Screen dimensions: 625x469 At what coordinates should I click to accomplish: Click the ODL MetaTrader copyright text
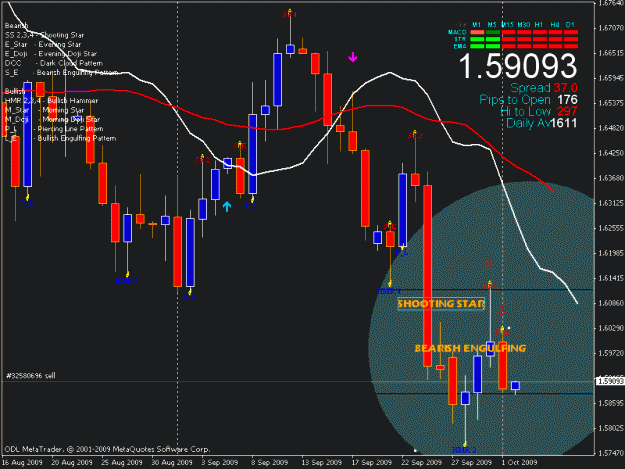point(107,449)
